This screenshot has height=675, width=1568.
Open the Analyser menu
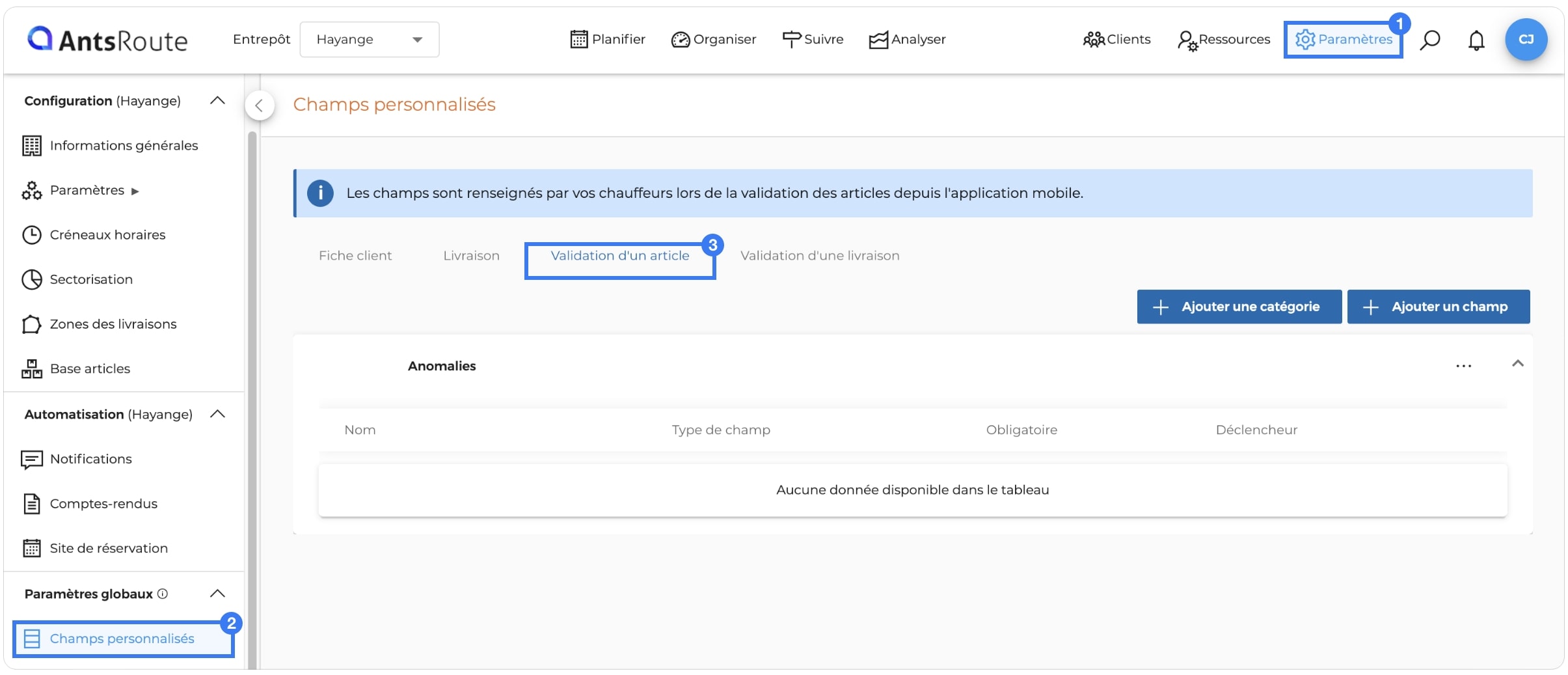pyautogui.click(x=907, y=39)
